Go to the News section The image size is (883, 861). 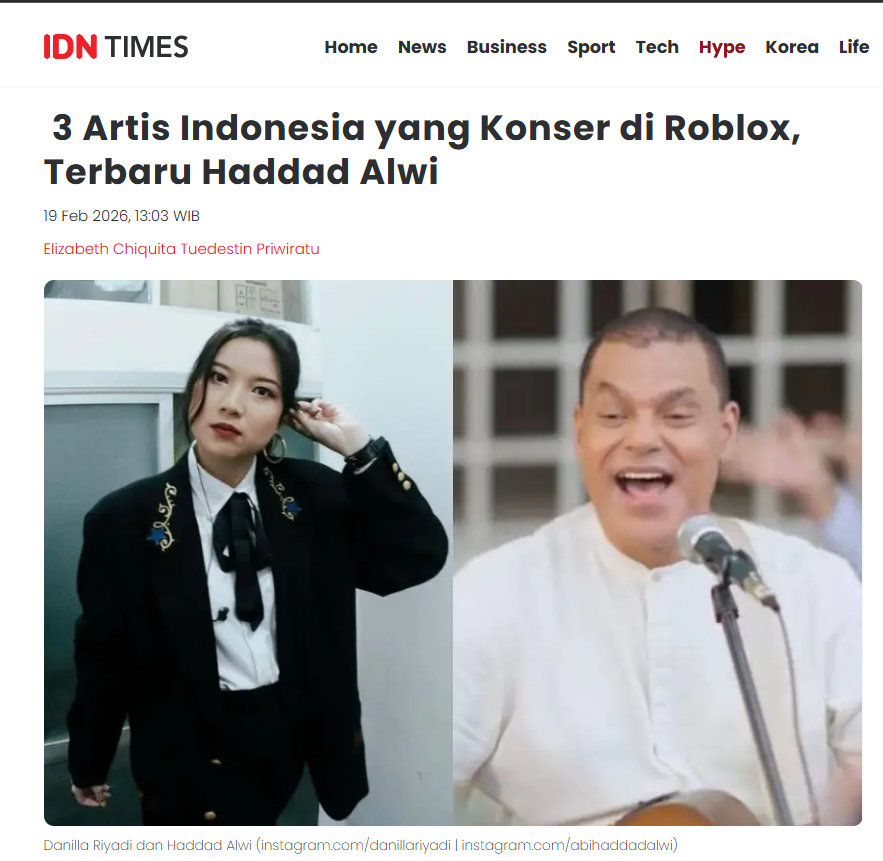[422, 47]
